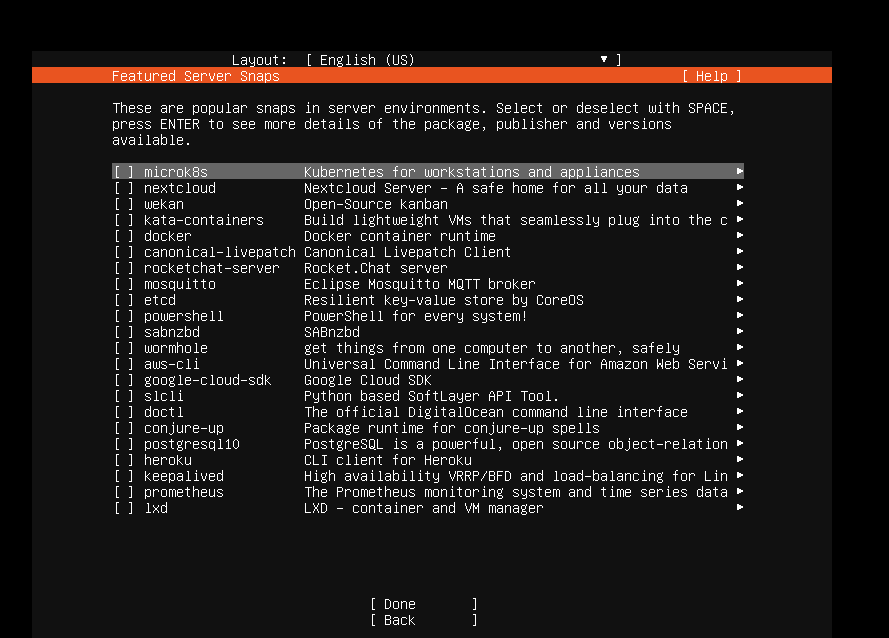Screen dimensions: 889x638
Task: Toggle the sabnzbd checkbox
Action: point(124,332)
